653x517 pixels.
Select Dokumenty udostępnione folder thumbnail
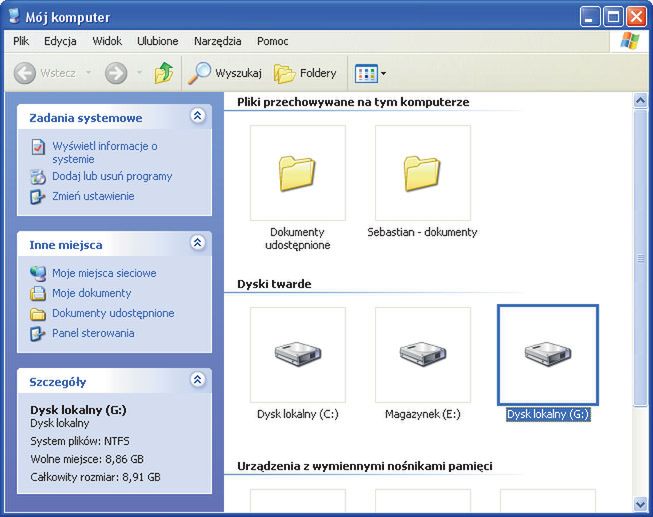pyautogui.click(x=298, y=173)
